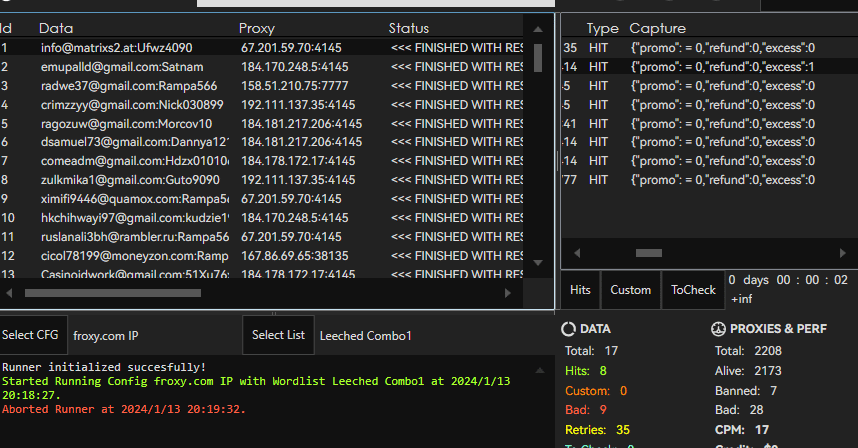Image resolution: width=858 pixels, height=448 pixels.
Task: Click the down arrow of the runner list scrollbar
Action: pyautogui.click(x=539, y=263)
